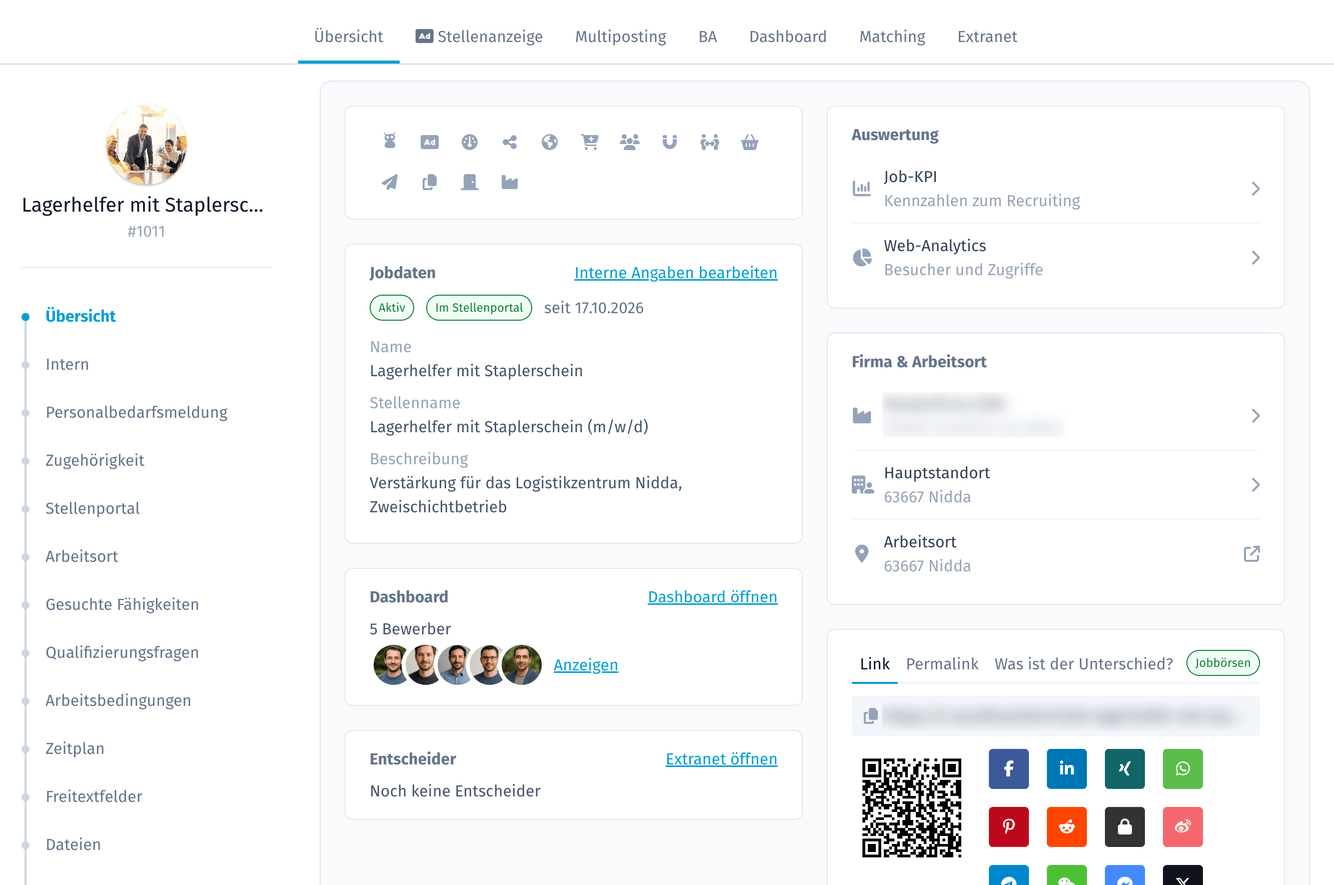Click the globe icon in the toolbar

(x=550, y=142)
